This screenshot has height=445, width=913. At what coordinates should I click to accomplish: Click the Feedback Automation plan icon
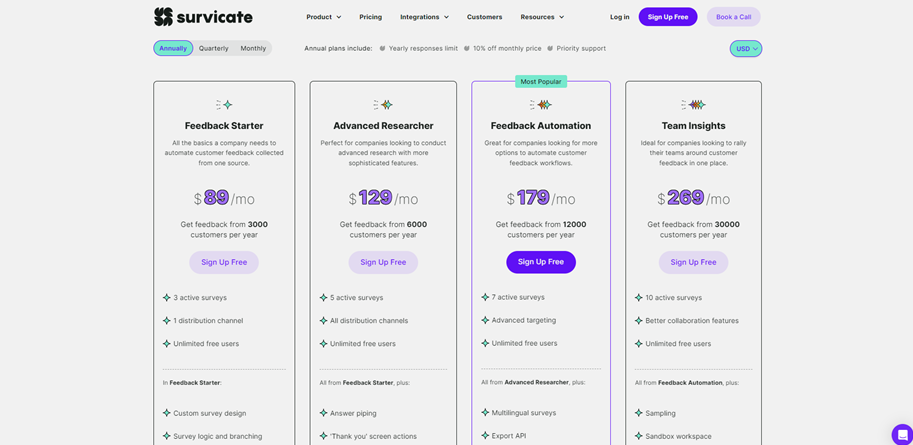pos(541,105)
